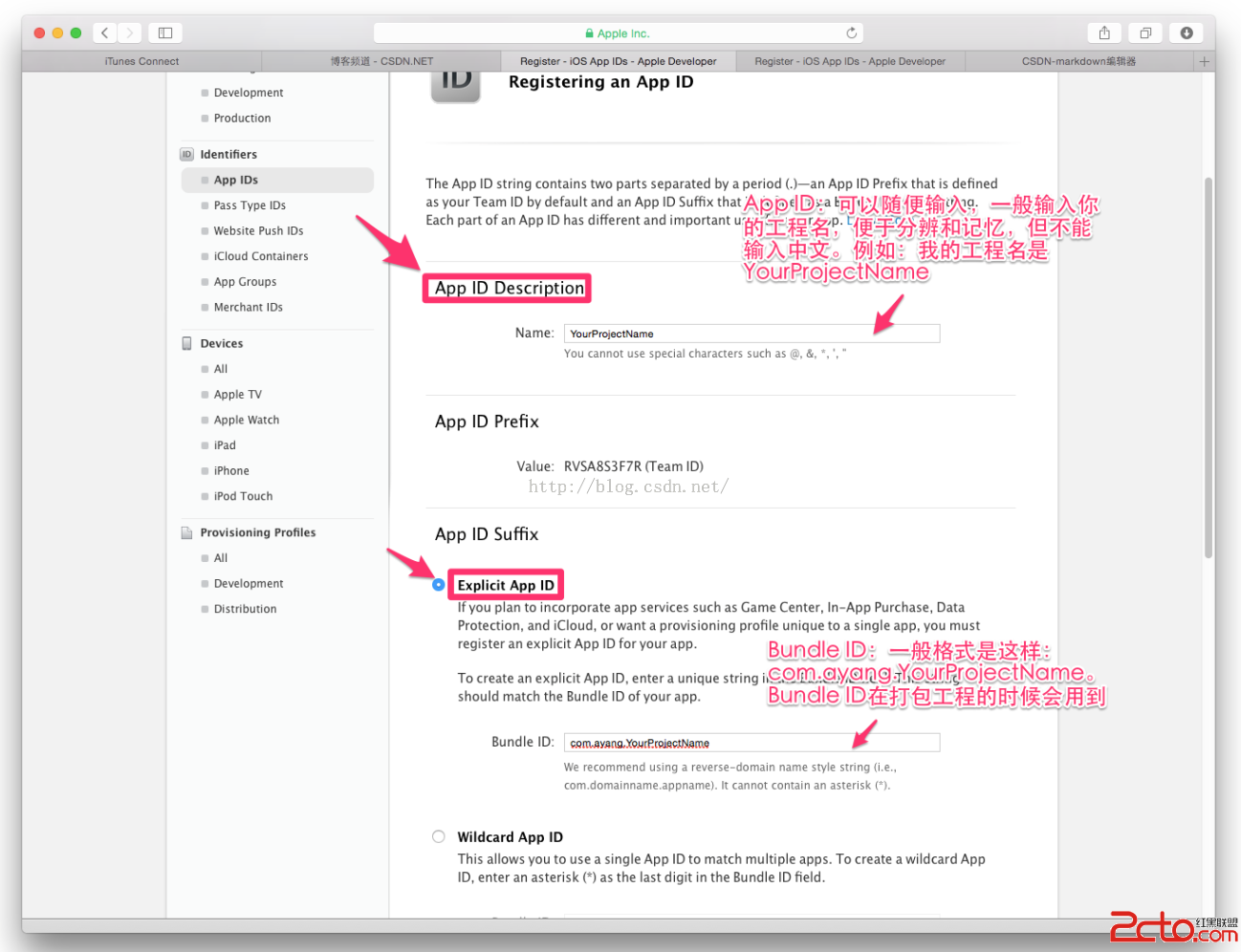
Task: Open the Downloads icon in the toolbar
Action: tap(1187, 32)
